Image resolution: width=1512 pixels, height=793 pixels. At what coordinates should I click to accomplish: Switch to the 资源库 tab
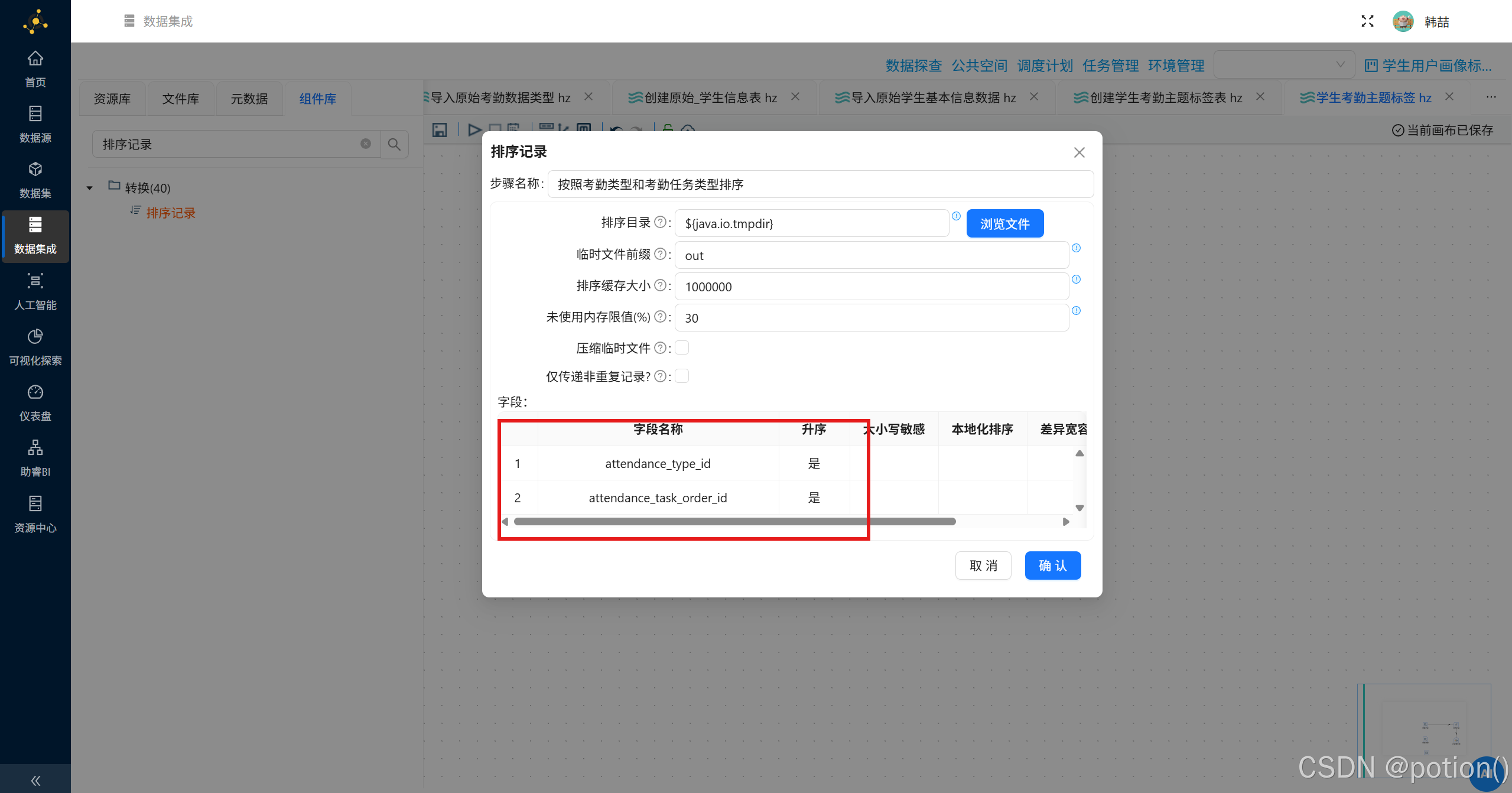point(112,99)
